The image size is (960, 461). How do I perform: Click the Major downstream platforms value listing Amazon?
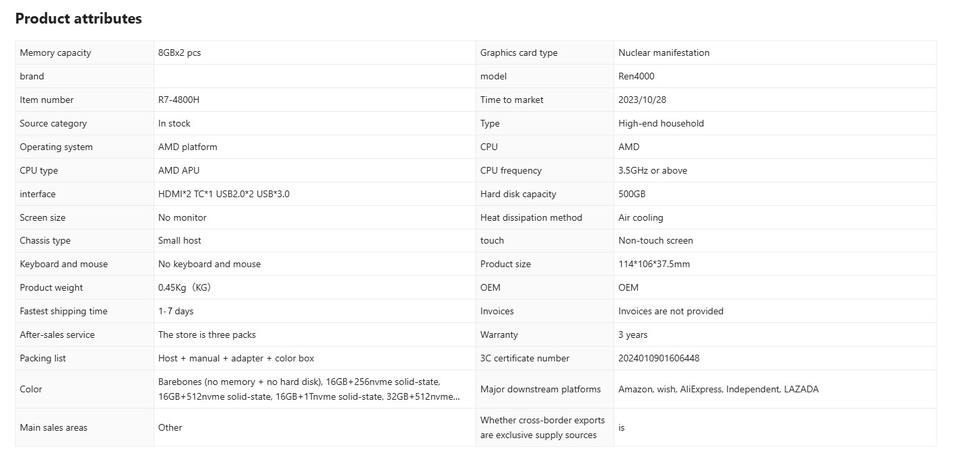718,389
